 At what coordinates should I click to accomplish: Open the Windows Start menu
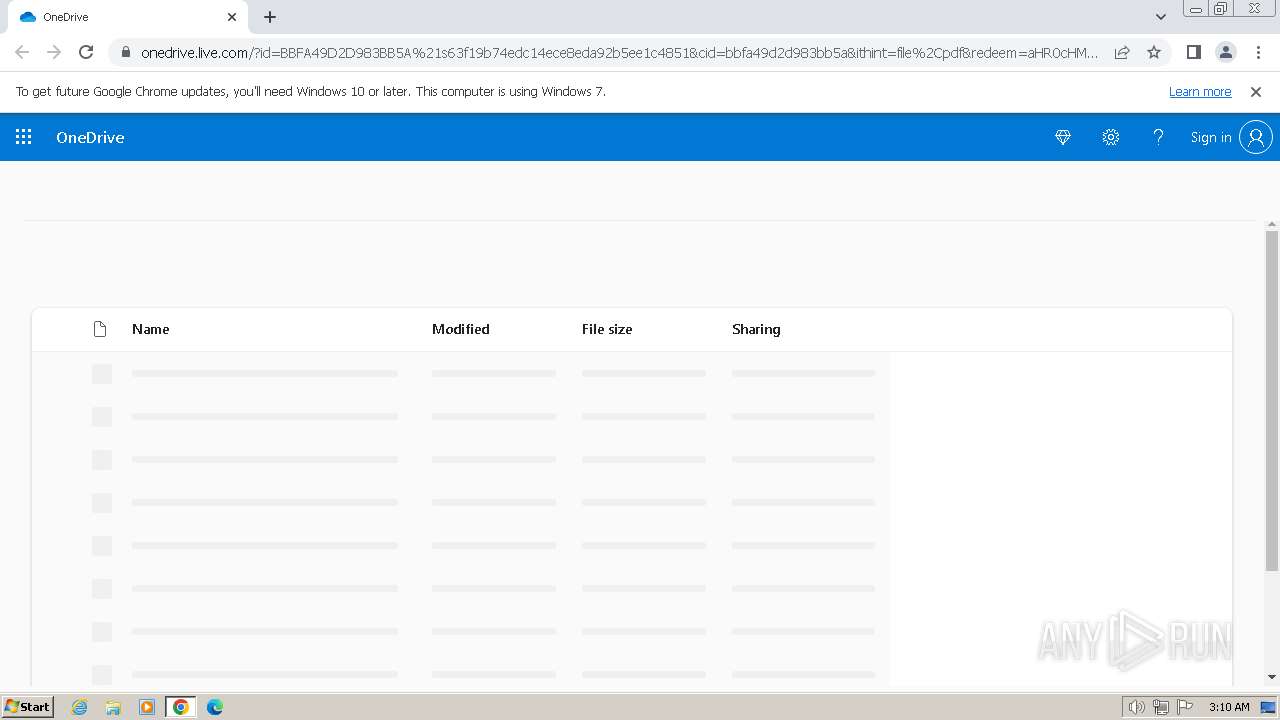(28, 707)
